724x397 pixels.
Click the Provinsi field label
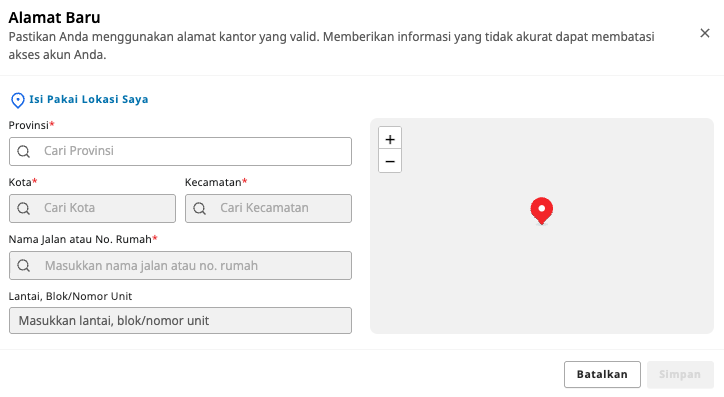(31, 125)
